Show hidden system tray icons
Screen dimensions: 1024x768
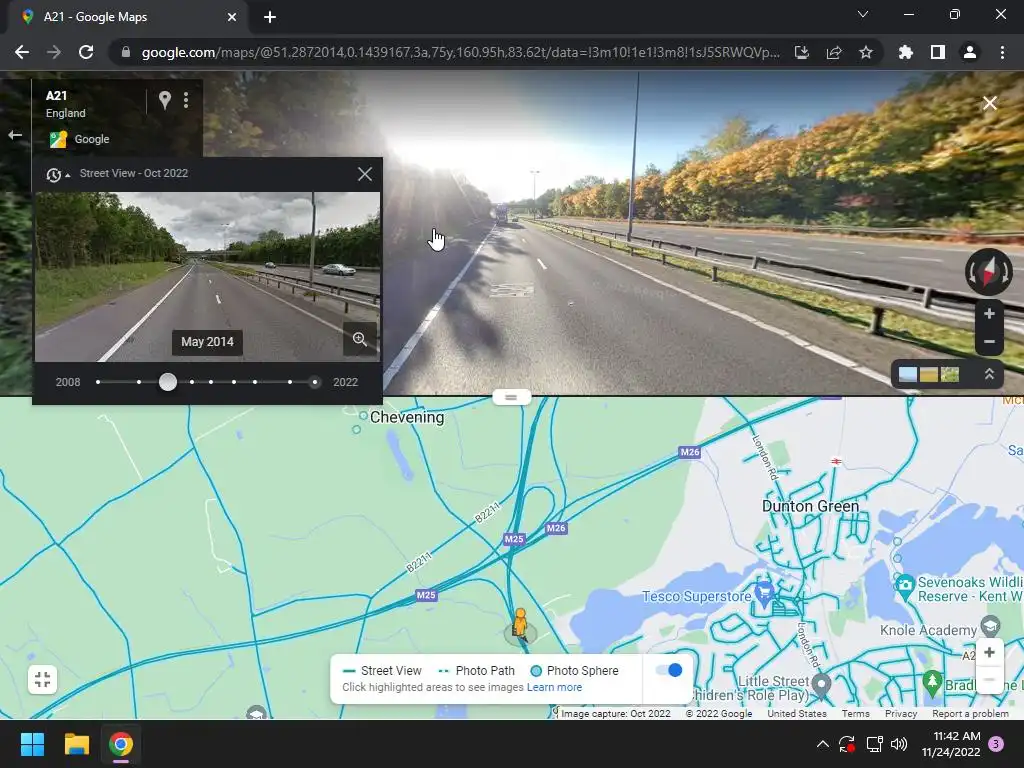click(x=823, y=744)
